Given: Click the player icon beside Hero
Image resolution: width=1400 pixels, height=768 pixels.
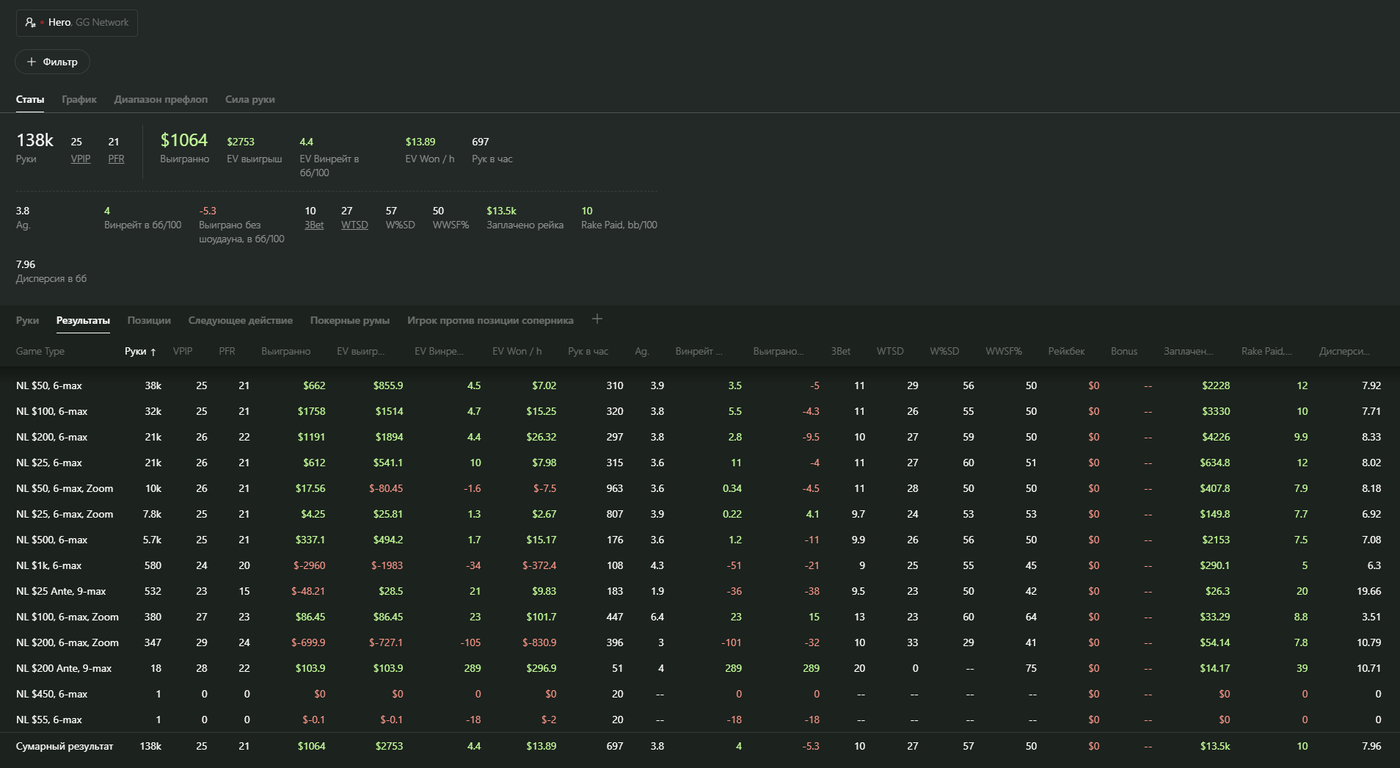Looking at the screenshot, I should 31,22.
